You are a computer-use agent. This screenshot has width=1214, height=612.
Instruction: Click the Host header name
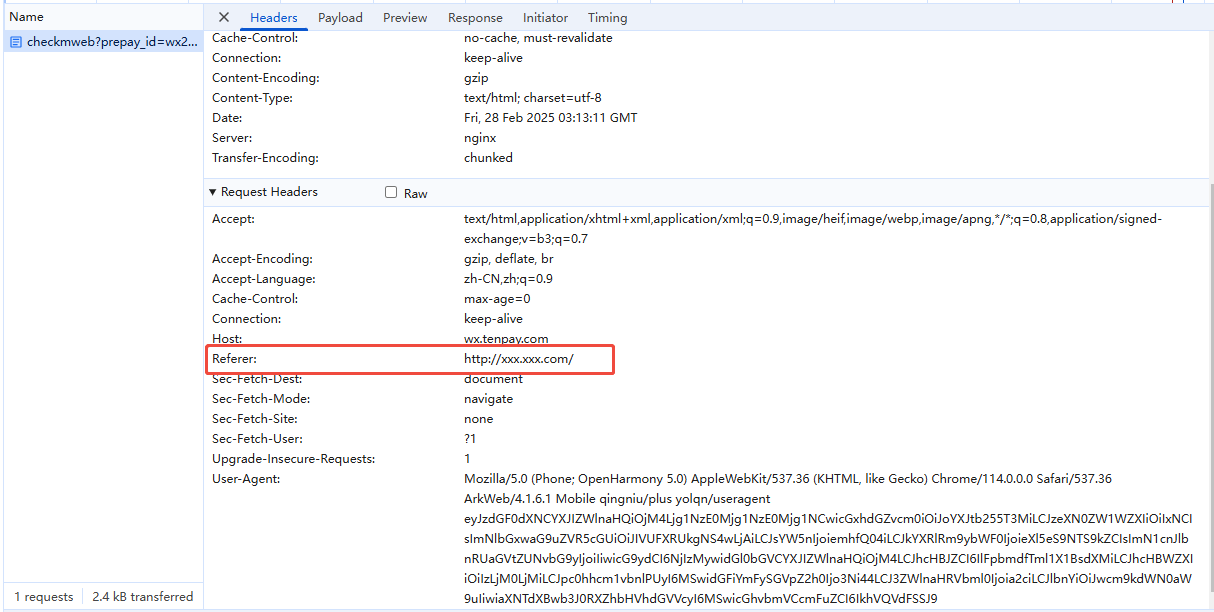[x=226, y=338]
